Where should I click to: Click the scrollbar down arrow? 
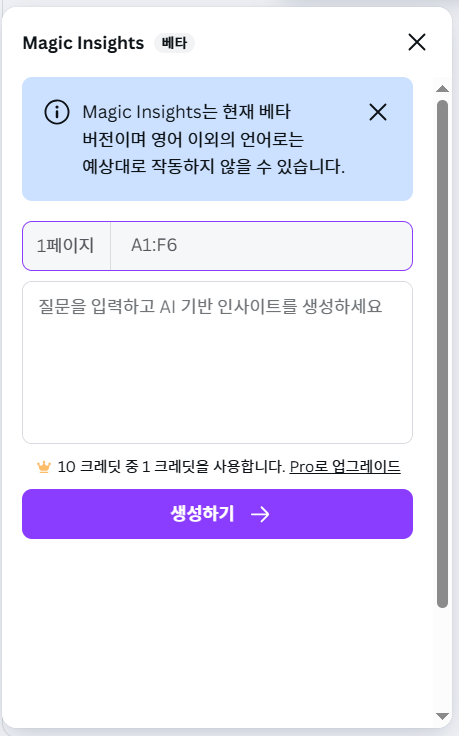pos(442,716)
